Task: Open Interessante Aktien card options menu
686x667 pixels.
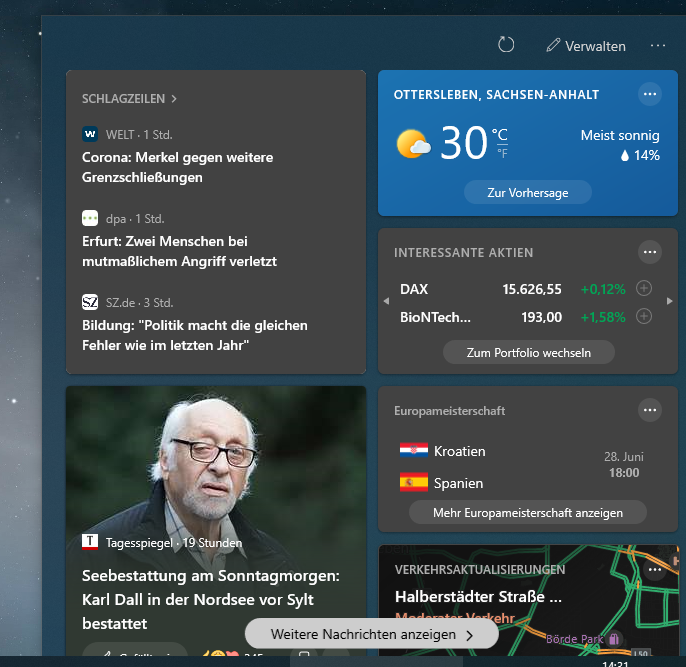Action: [650, 252]
